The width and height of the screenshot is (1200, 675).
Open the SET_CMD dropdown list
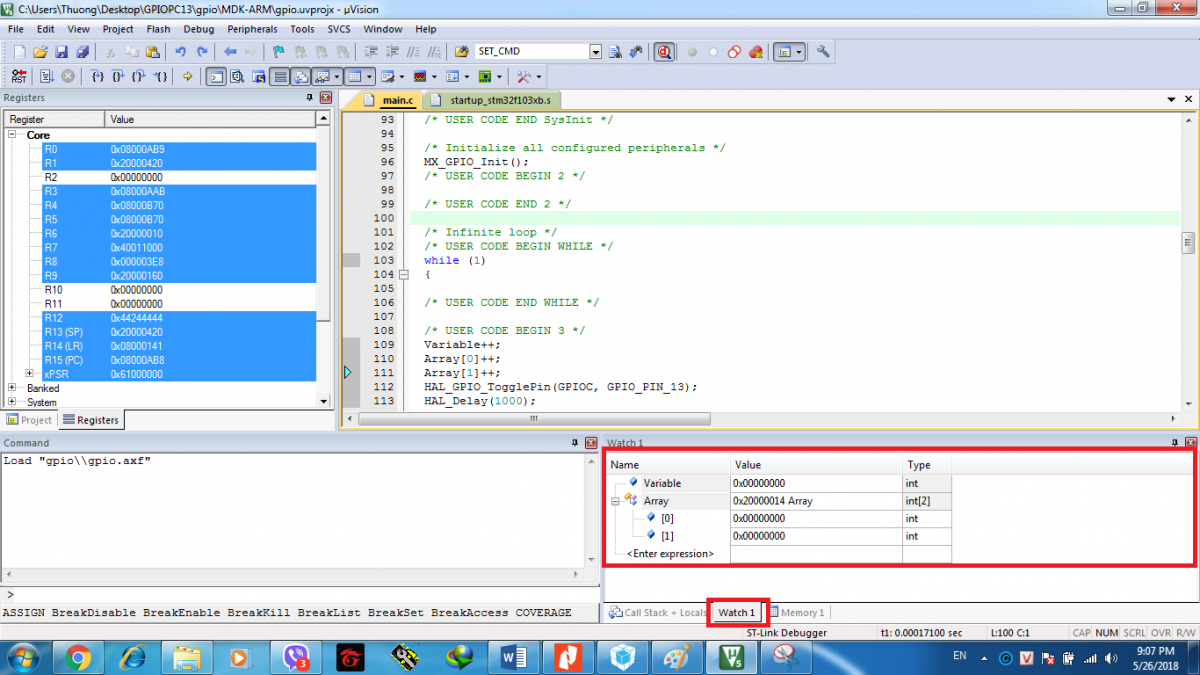coord(596,51)
